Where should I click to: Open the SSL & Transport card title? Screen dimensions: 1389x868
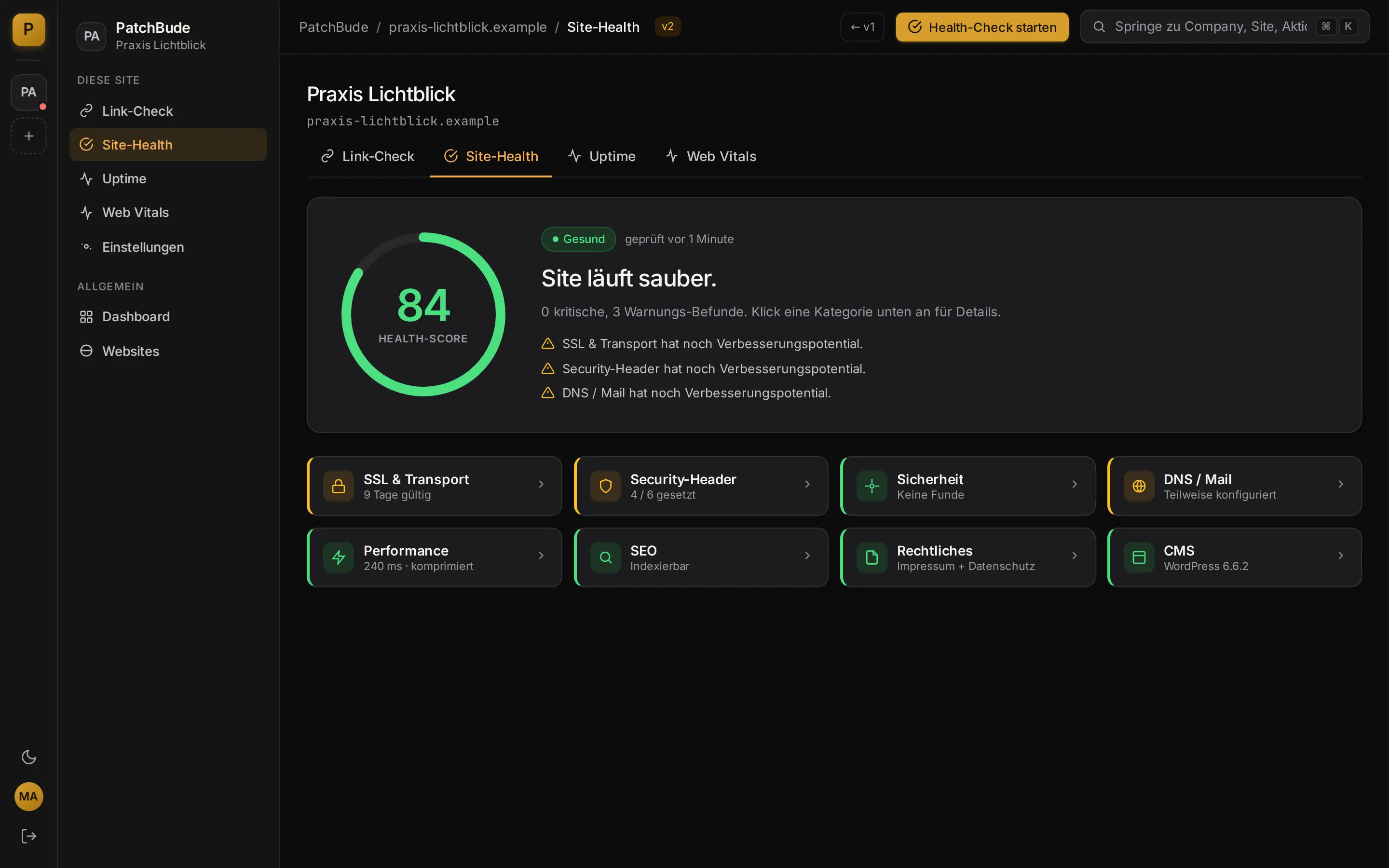coord(416,479)
